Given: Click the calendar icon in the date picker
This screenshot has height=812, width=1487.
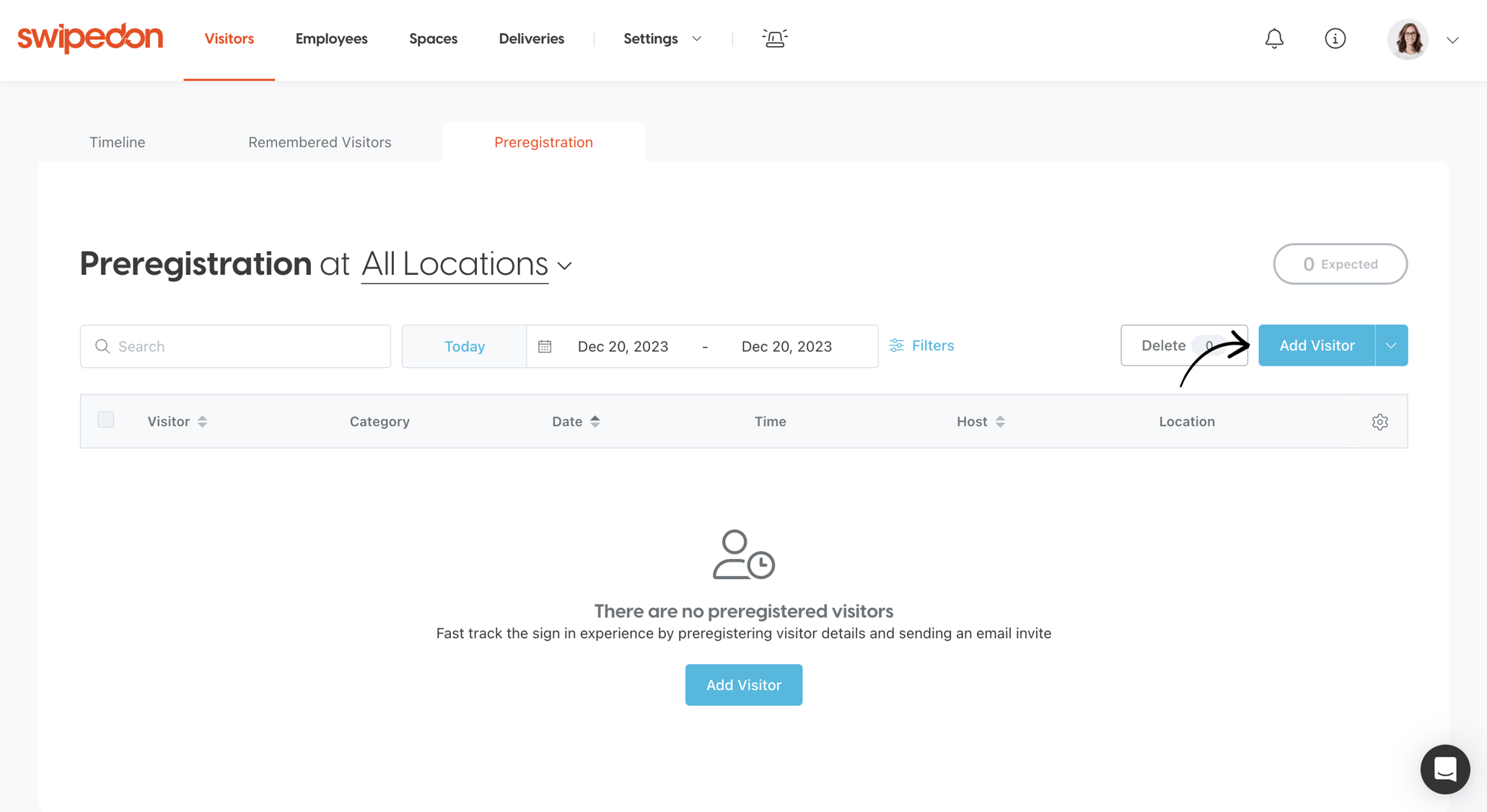Looking at the screenshot, I should 545,346.
